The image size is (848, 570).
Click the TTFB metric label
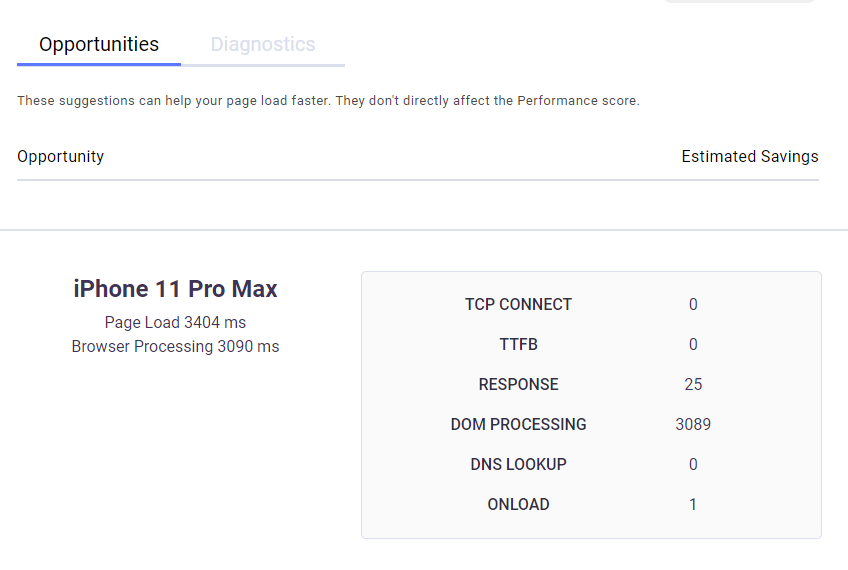pyautogui.click(x=518, y=344)
